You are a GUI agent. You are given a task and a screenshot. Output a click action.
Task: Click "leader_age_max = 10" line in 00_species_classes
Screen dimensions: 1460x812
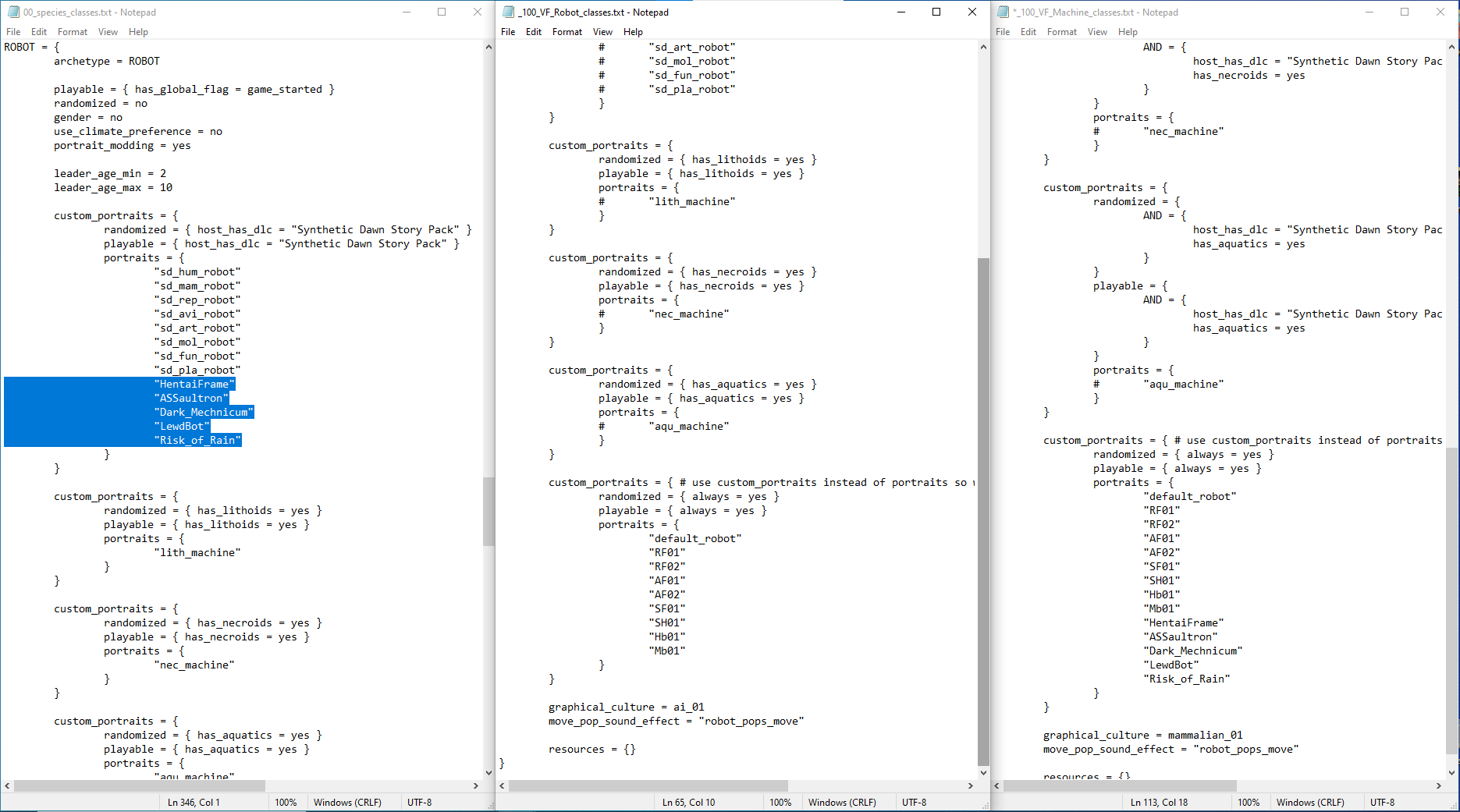pyautogui.click(x=113, y=187)
